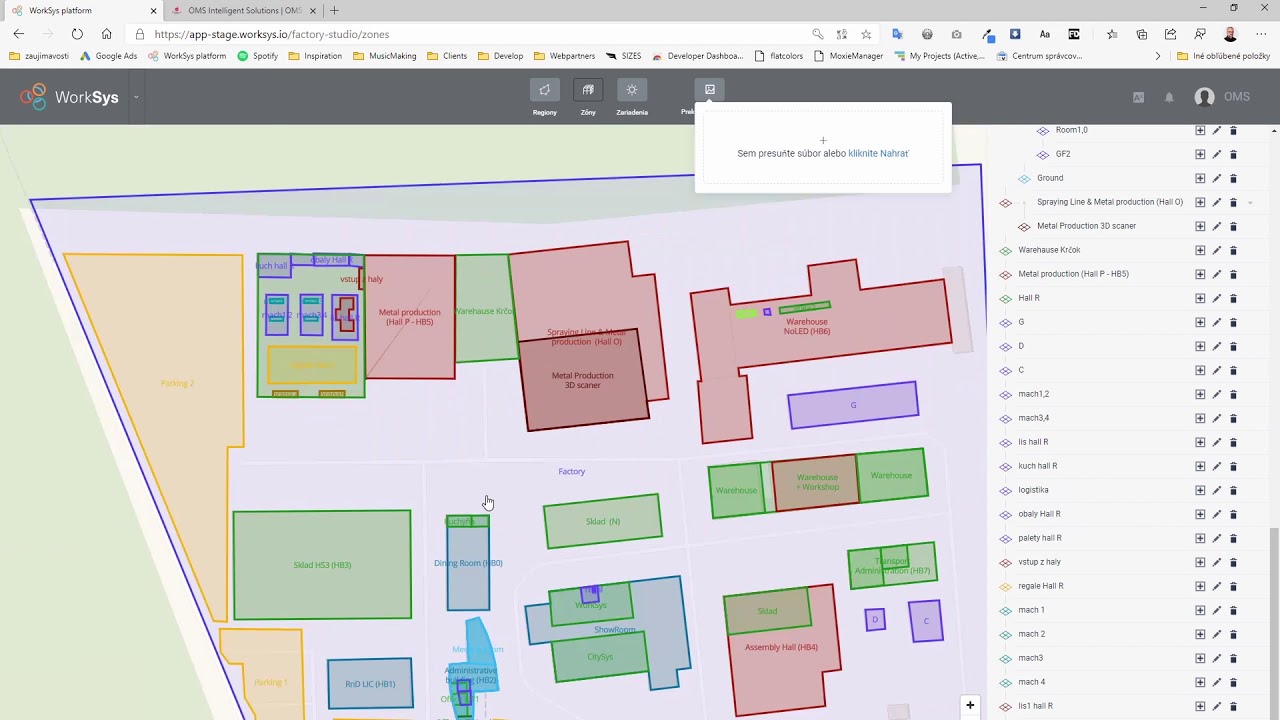Open the Zariadenia tool
This screenshot has width=1280, height=720.
(632, 90)
